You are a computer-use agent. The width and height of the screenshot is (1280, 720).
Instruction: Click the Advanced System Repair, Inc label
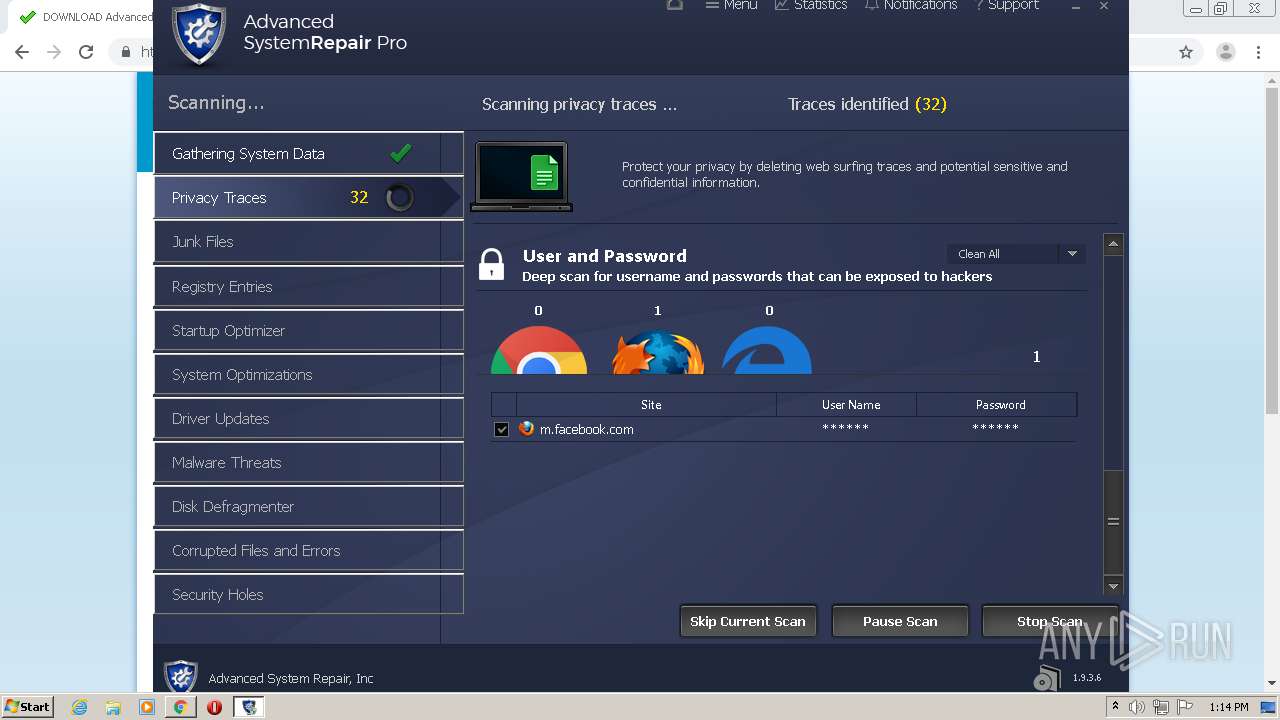[291, 678]
